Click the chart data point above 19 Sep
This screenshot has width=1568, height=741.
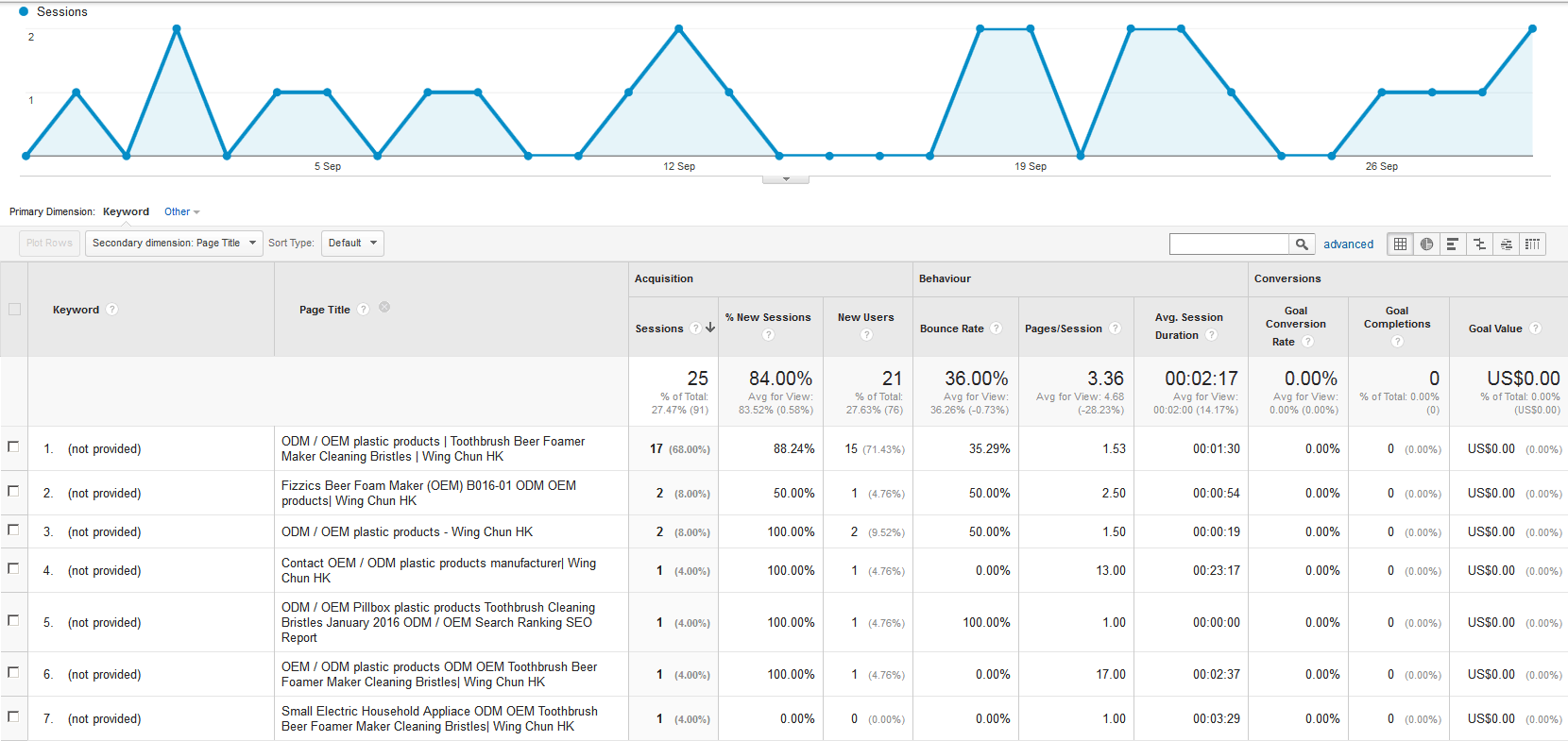[x=1031, y=29]
